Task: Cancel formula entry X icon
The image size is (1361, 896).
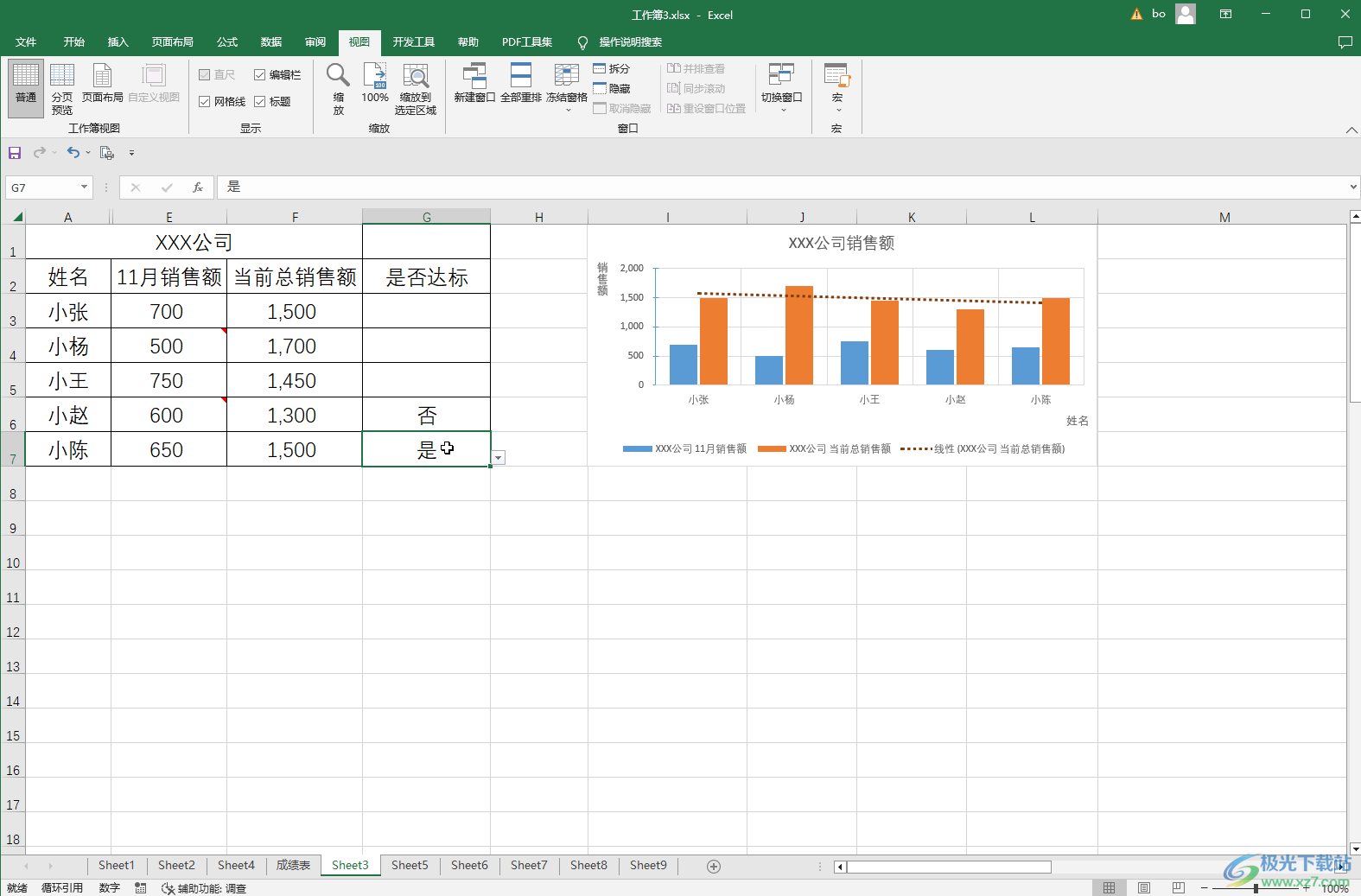Action: 136,187
